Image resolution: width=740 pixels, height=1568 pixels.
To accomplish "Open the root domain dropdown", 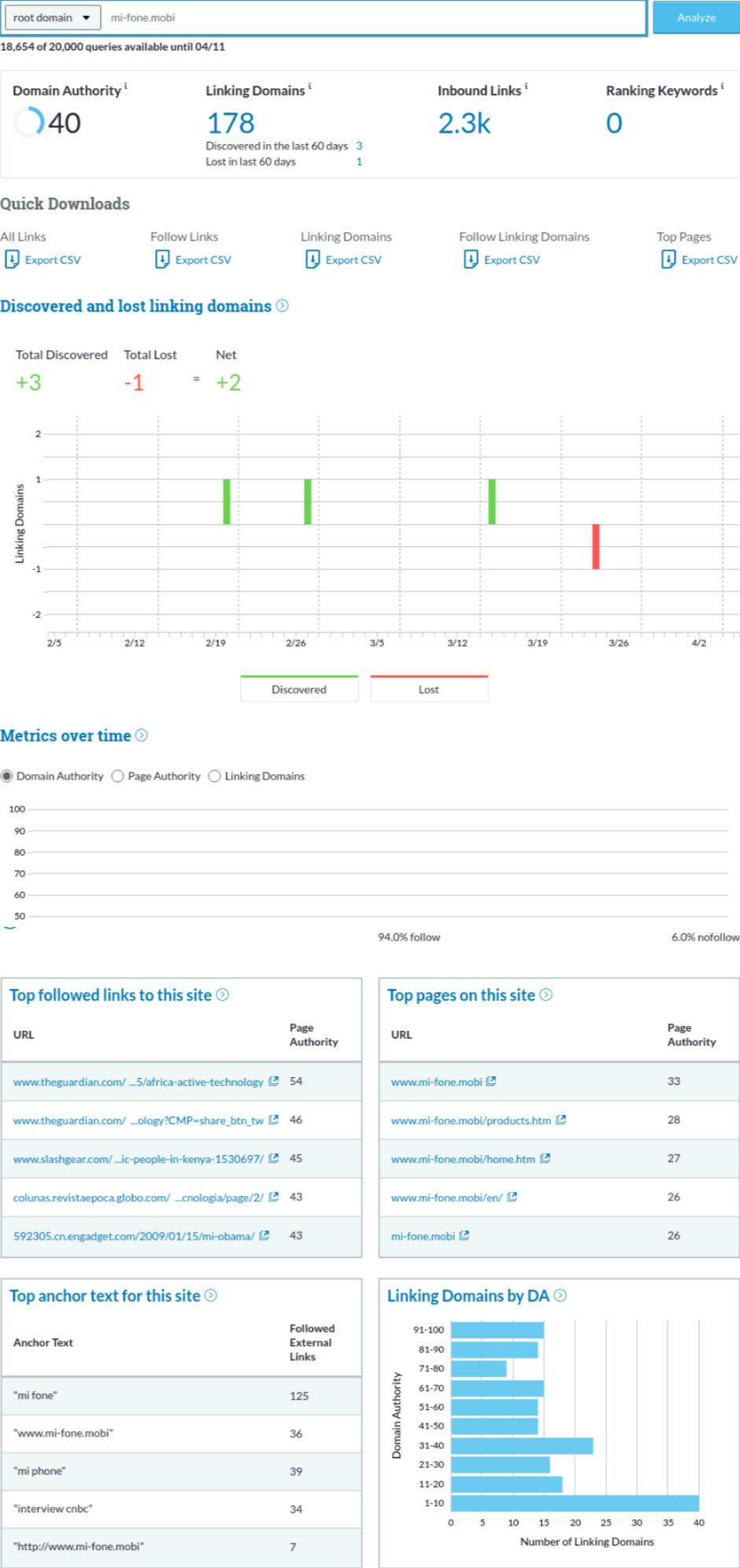I will click(51, 17).
